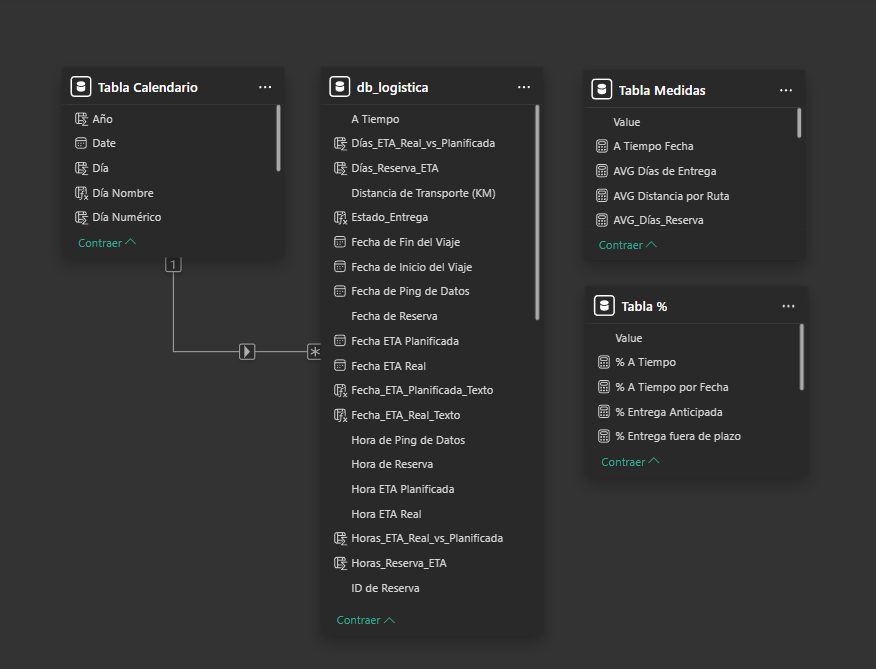Image resolution: width=876 pixels, height=669 pixels.
Task: Collapse the Tabla Medidas field list
Action: click(x=627, y=245)
